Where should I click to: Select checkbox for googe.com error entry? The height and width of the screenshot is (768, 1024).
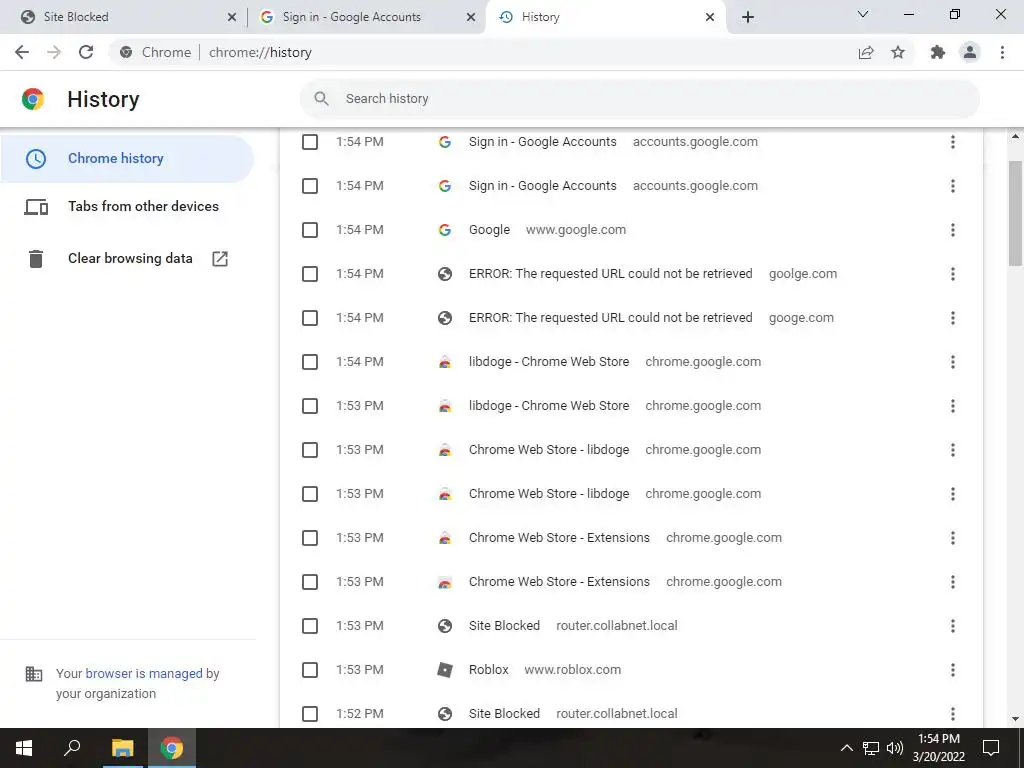(310, 318)
